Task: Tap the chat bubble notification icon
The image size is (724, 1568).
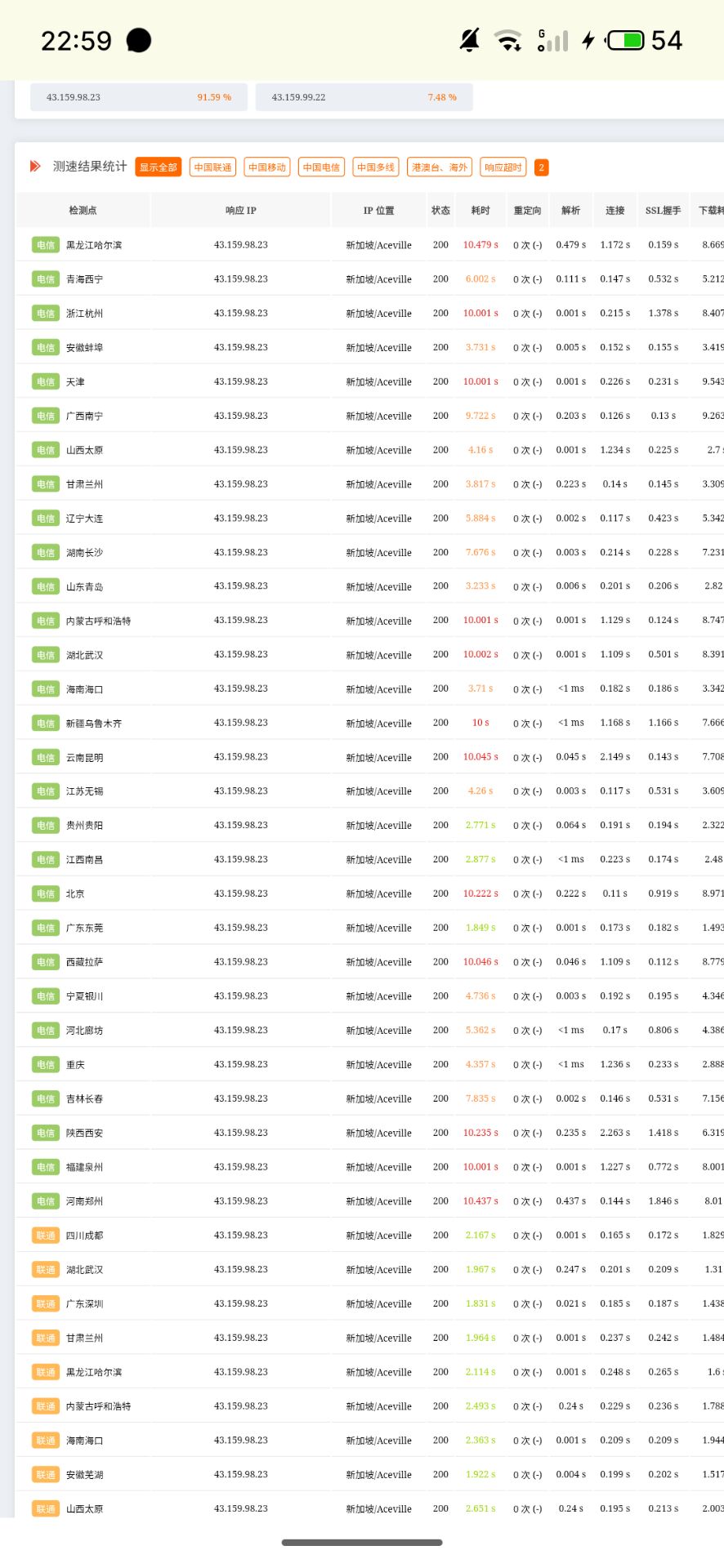Action: [139, 40]
